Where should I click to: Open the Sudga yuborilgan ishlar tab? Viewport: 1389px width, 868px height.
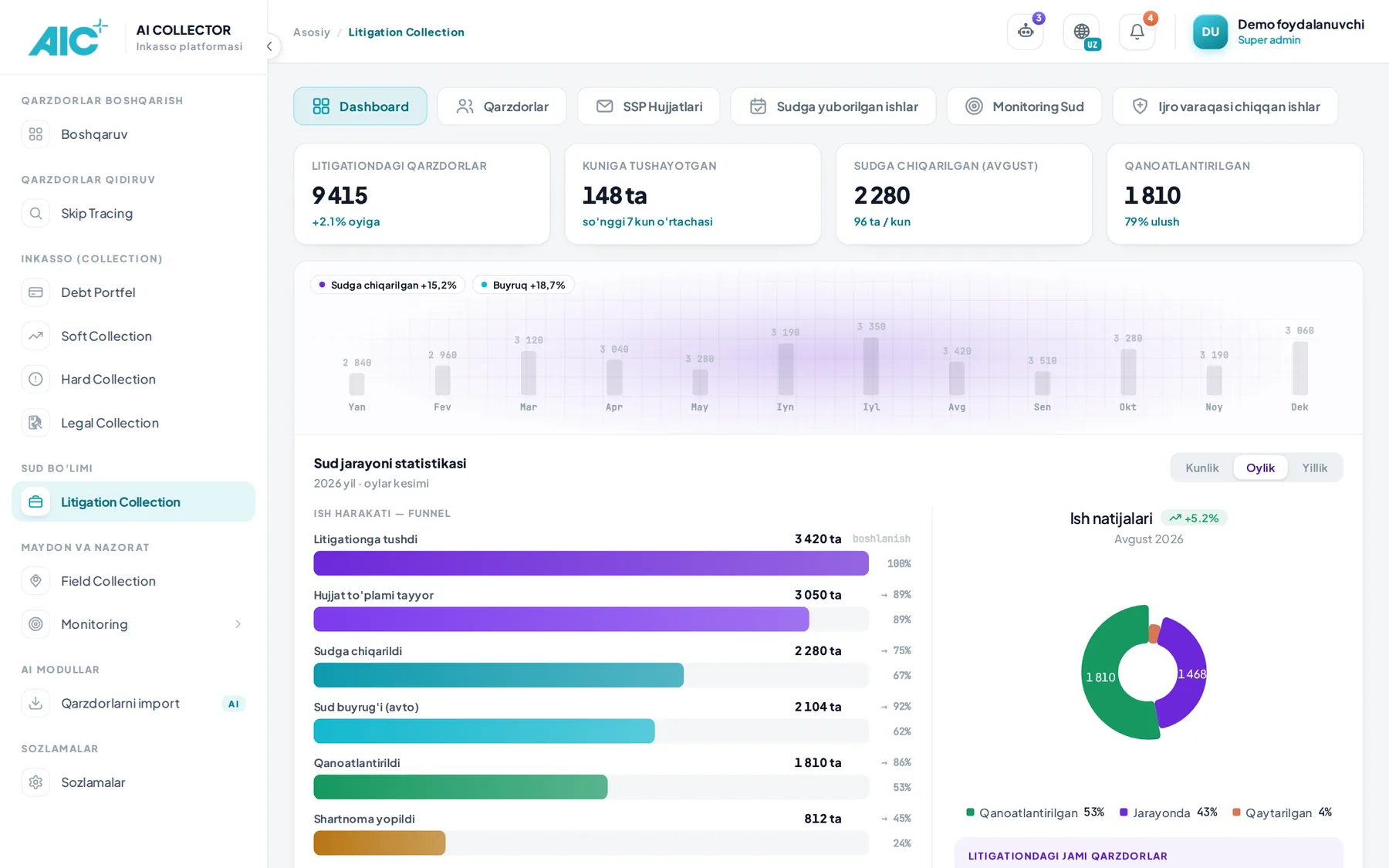click(x=833, y=106)
